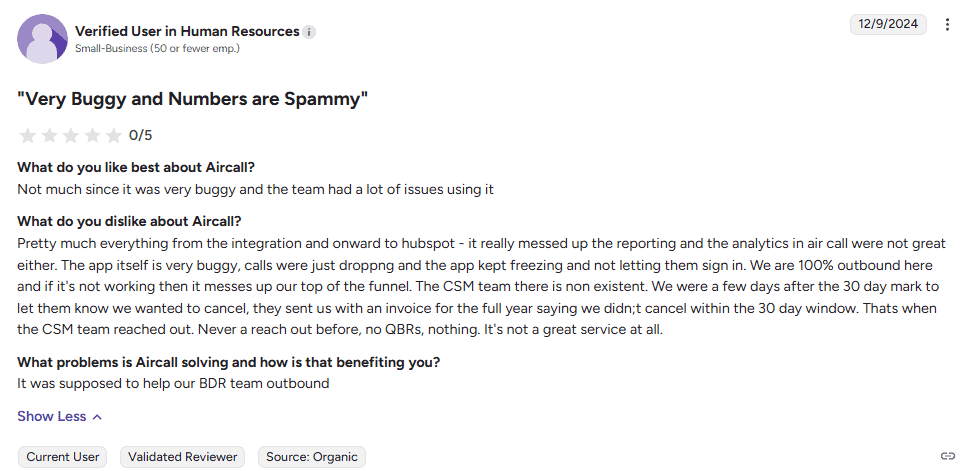The height and width of the screenshot is (471, 974).
Task: Collapse the review with Show Less
Action: pos(60,416)
